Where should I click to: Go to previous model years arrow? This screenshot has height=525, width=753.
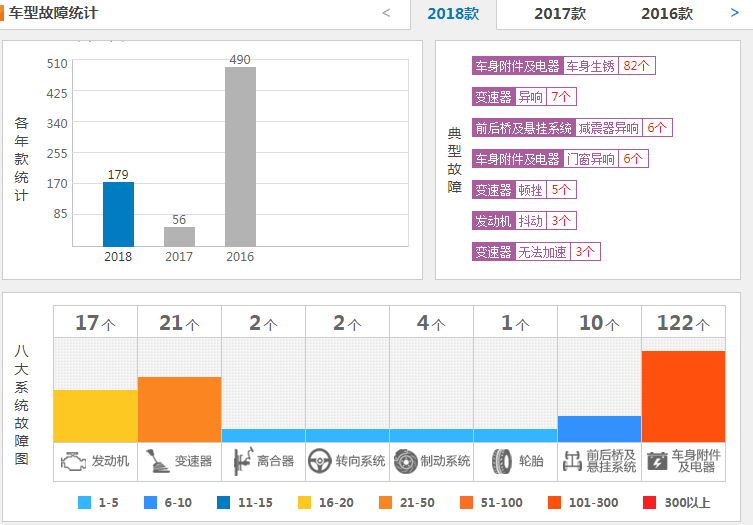(386, 13)
